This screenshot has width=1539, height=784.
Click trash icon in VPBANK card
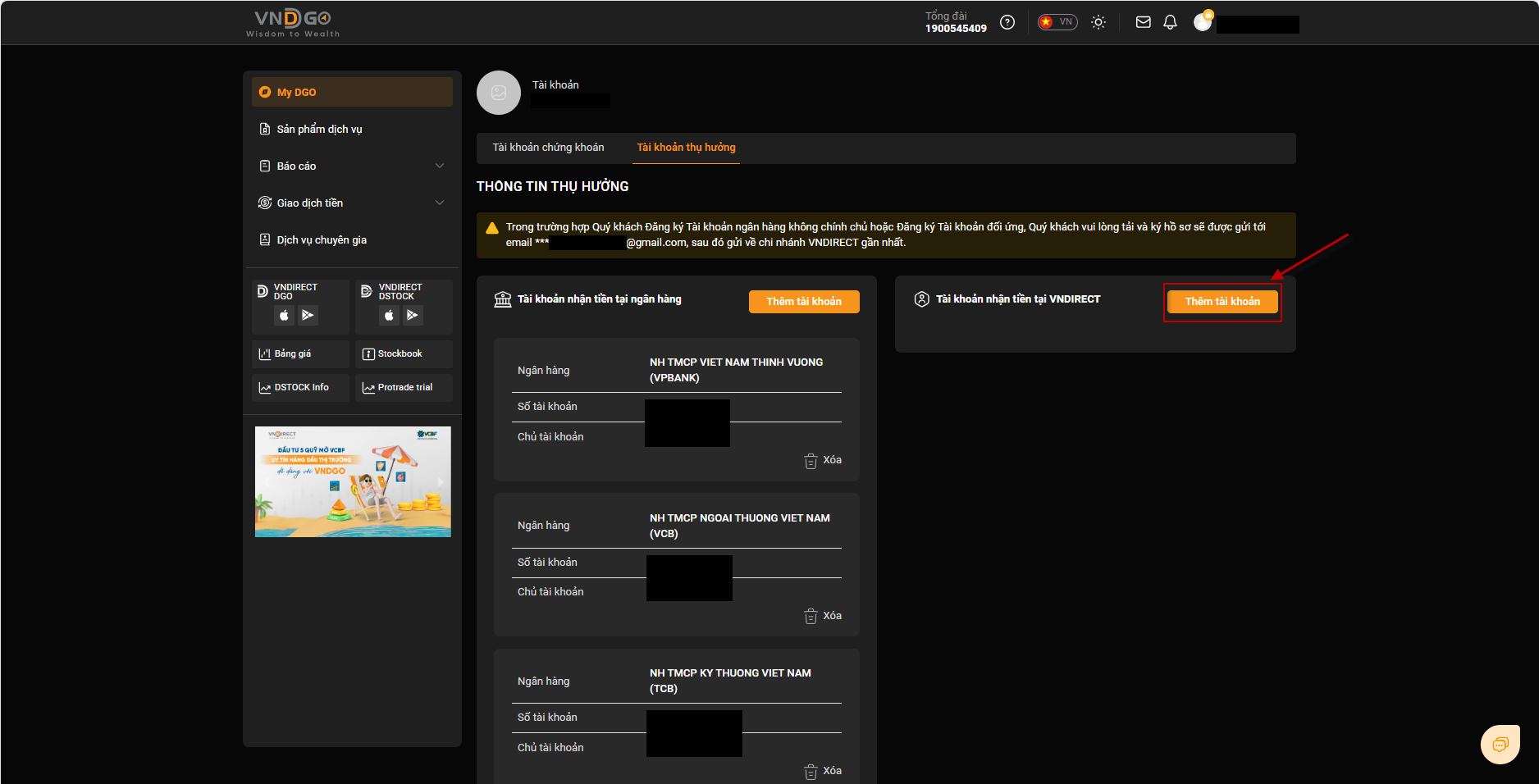(811, 461)
